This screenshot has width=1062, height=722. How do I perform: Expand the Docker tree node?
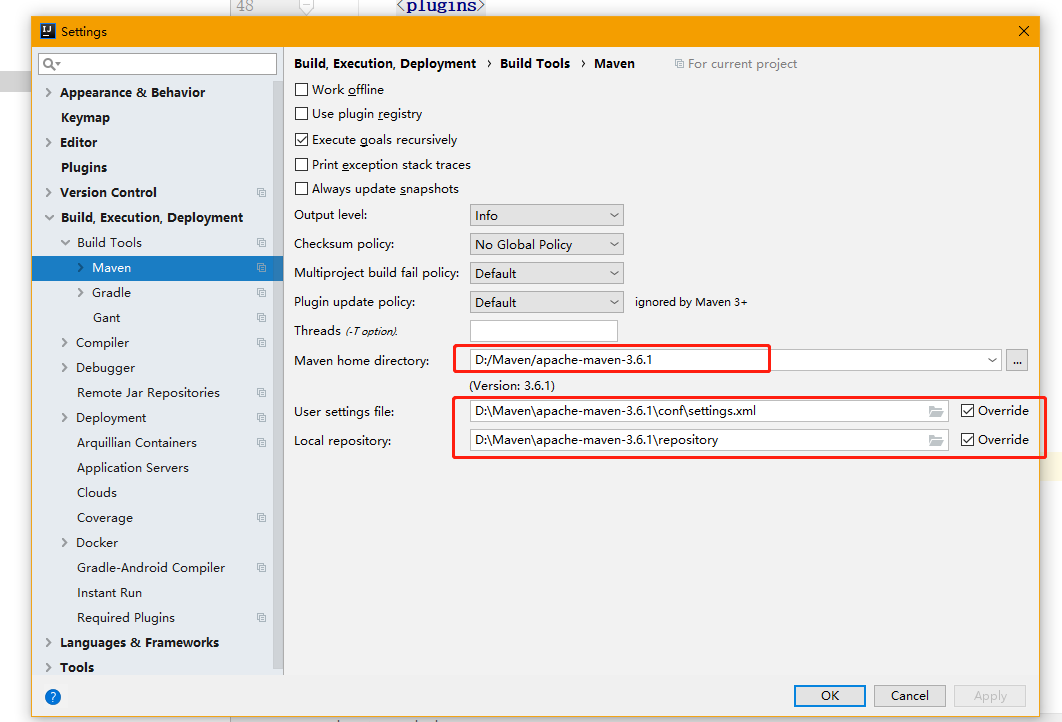[64, 543]
